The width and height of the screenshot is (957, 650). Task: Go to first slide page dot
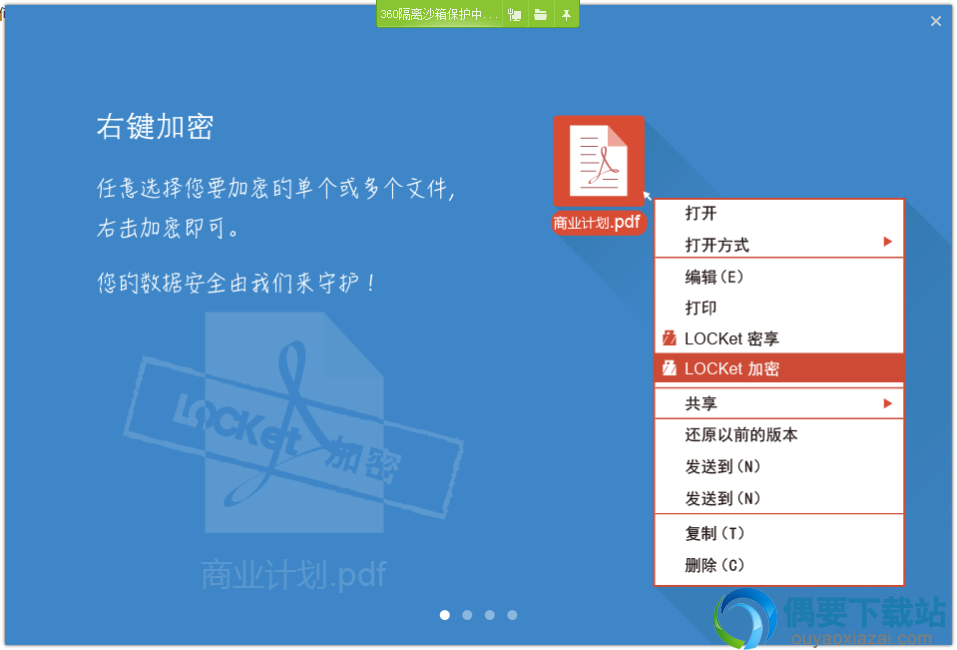[445, 615]
